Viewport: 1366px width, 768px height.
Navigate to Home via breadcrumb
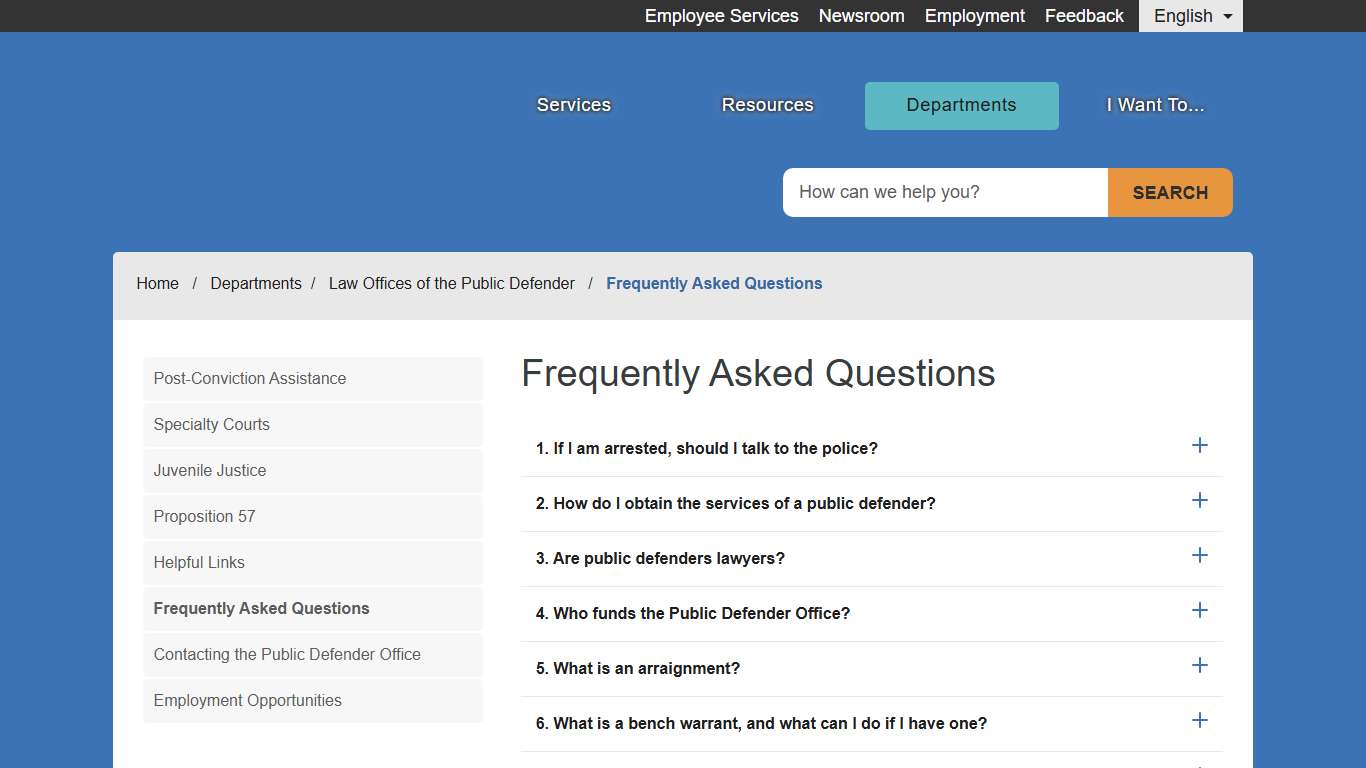157,283
